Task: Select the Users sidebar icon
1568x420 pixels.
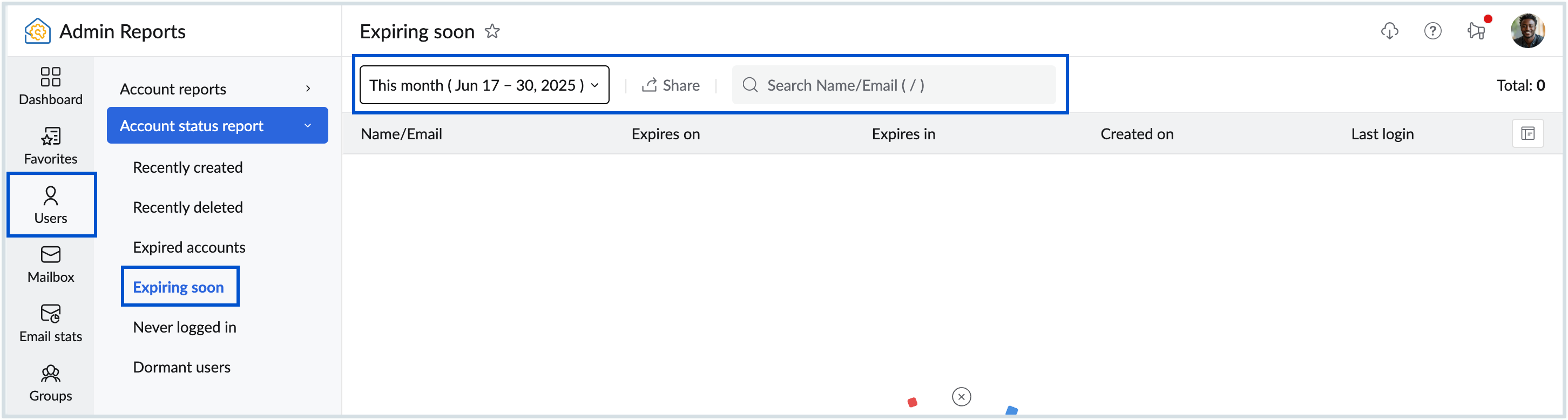Action: (51, 205)
